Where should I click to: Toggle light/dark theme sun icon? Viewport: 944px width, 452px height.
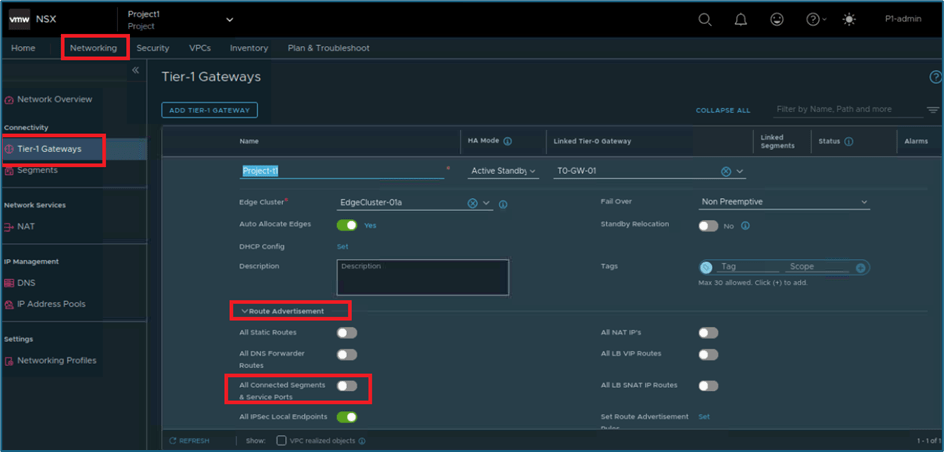click(850, 19)
